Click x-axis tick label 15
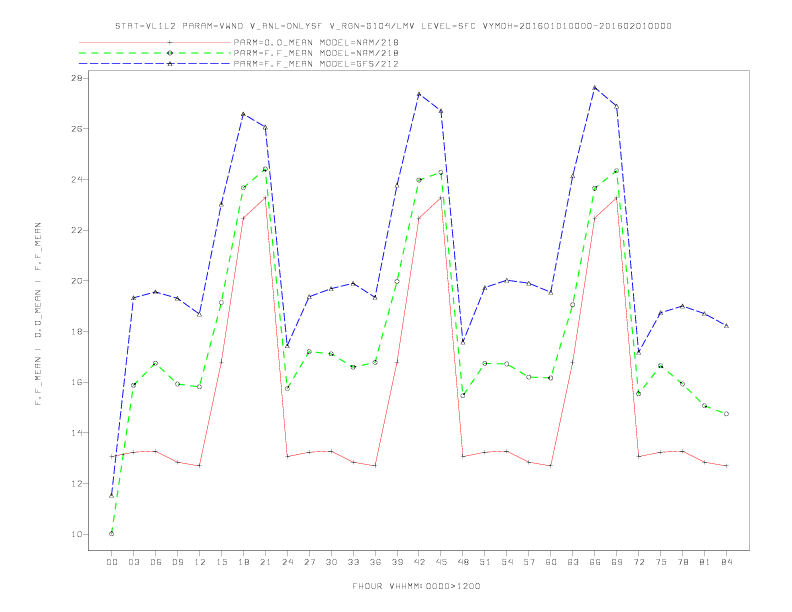 [221, 562]
